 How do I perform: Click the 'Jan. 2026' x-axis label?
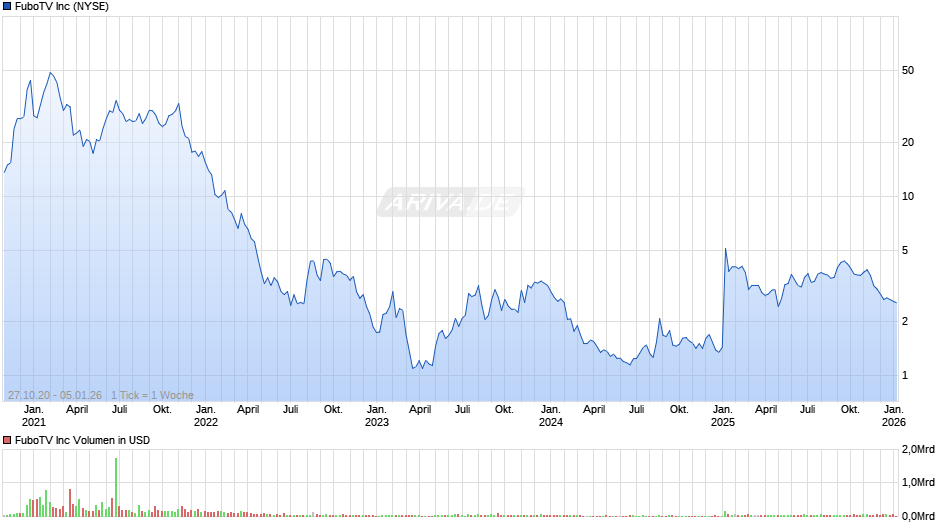(894, 416)
